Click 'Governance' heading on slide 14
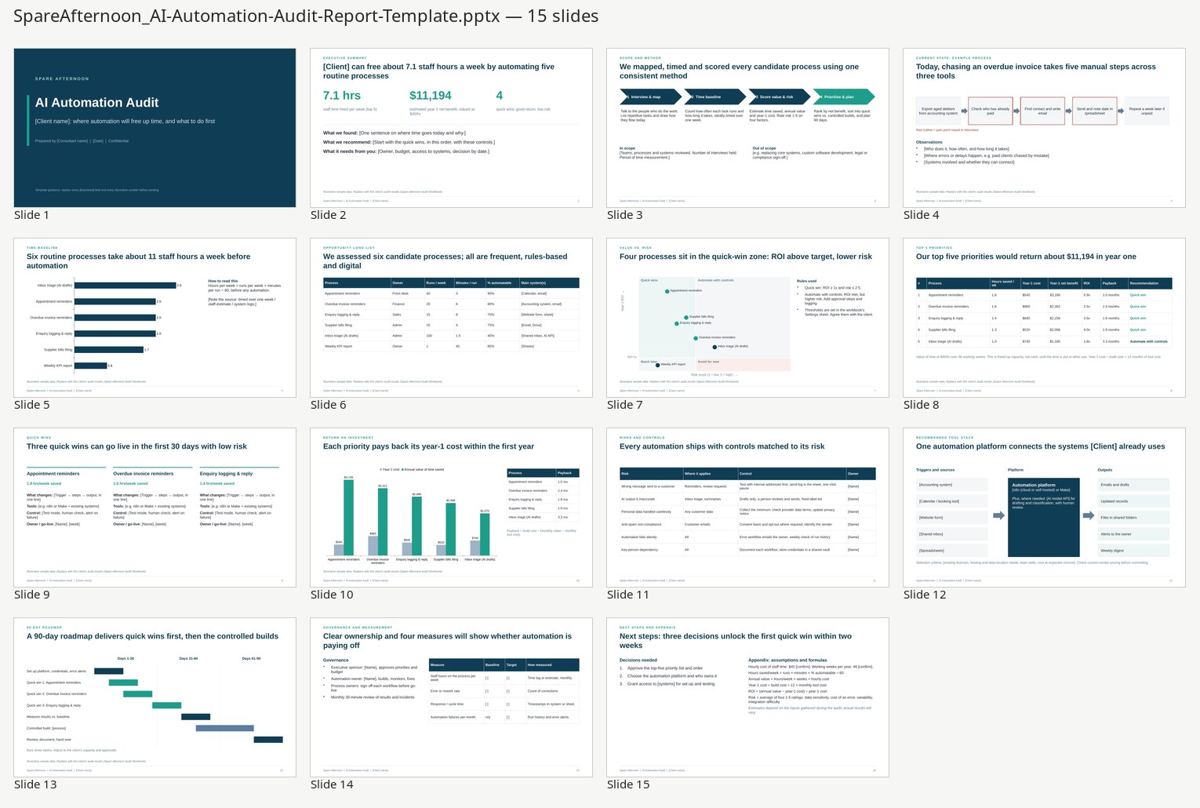 pos(336,660)
